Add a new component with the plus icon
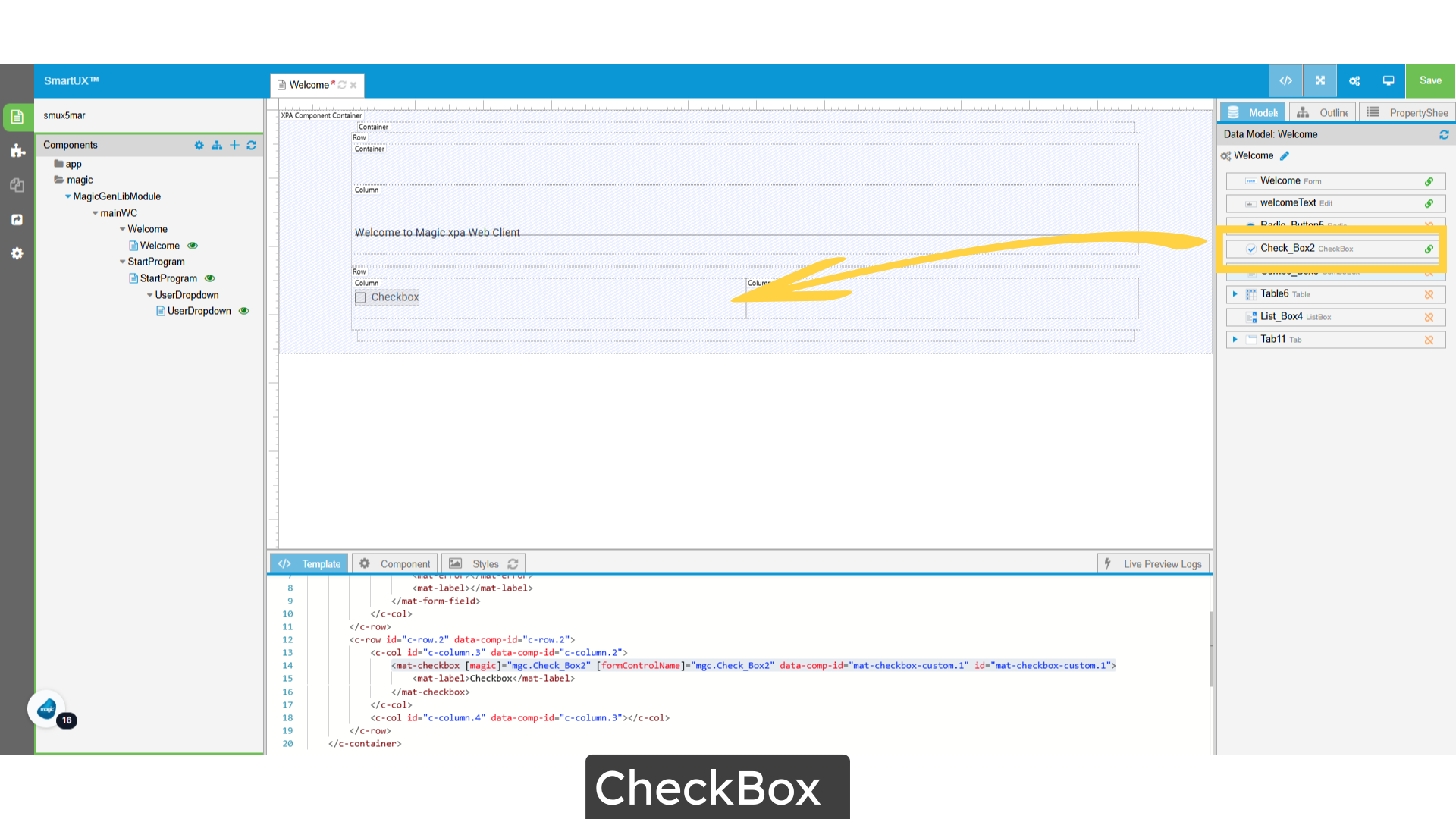Viewport: 1456px width, 819px height. point(234,145)
